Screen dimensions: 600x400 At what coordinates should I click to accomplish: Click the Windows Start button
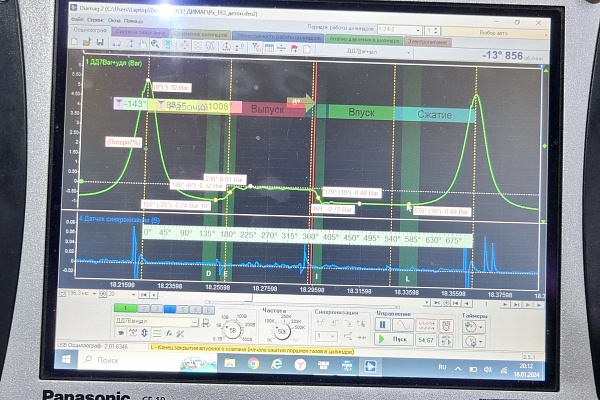point(66,359)
